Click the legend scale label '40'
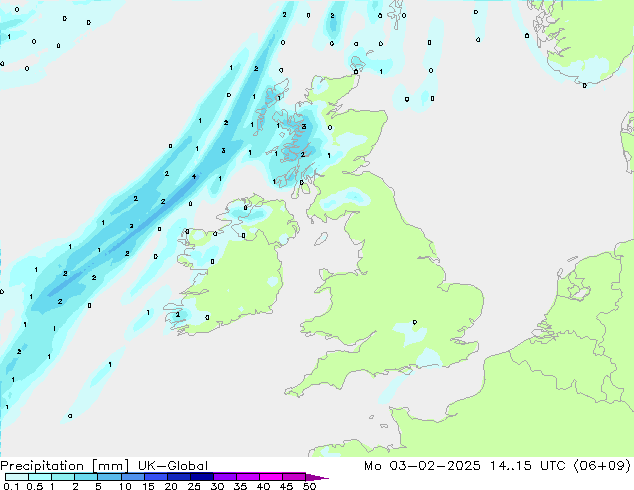 (263, 486)
